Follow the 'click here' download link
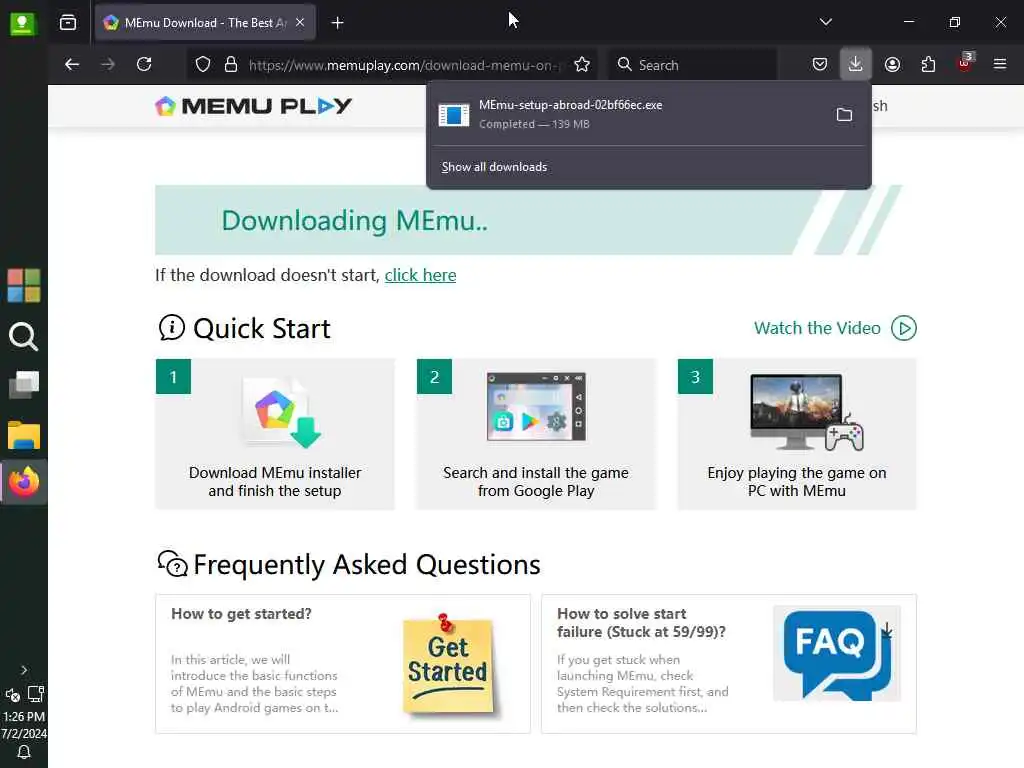The image size is (1024, 768). click(x=421, y=275)
